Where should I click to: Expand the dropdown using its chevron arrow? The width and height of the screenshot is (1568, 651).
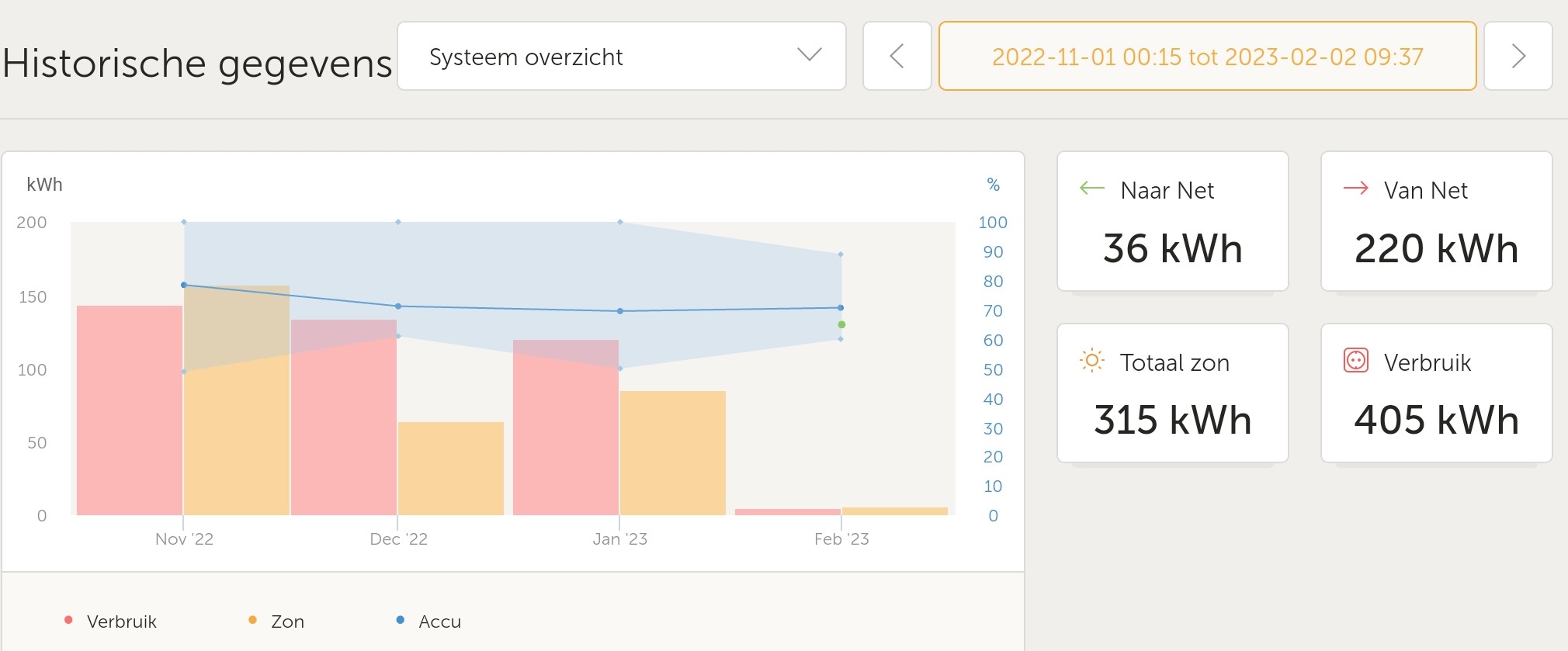click(x=809, y=54)
